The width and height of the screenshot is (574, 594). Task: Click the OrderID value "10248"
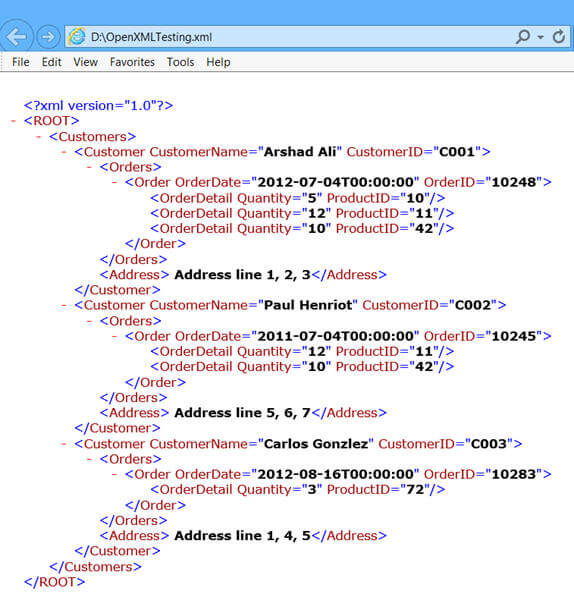click(514, 182)
